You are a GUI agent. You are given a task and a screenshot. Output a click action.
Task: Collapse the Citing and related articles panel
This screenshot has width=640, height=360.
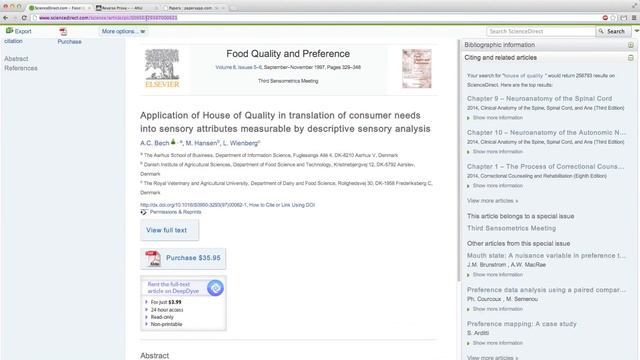point(631,58)
